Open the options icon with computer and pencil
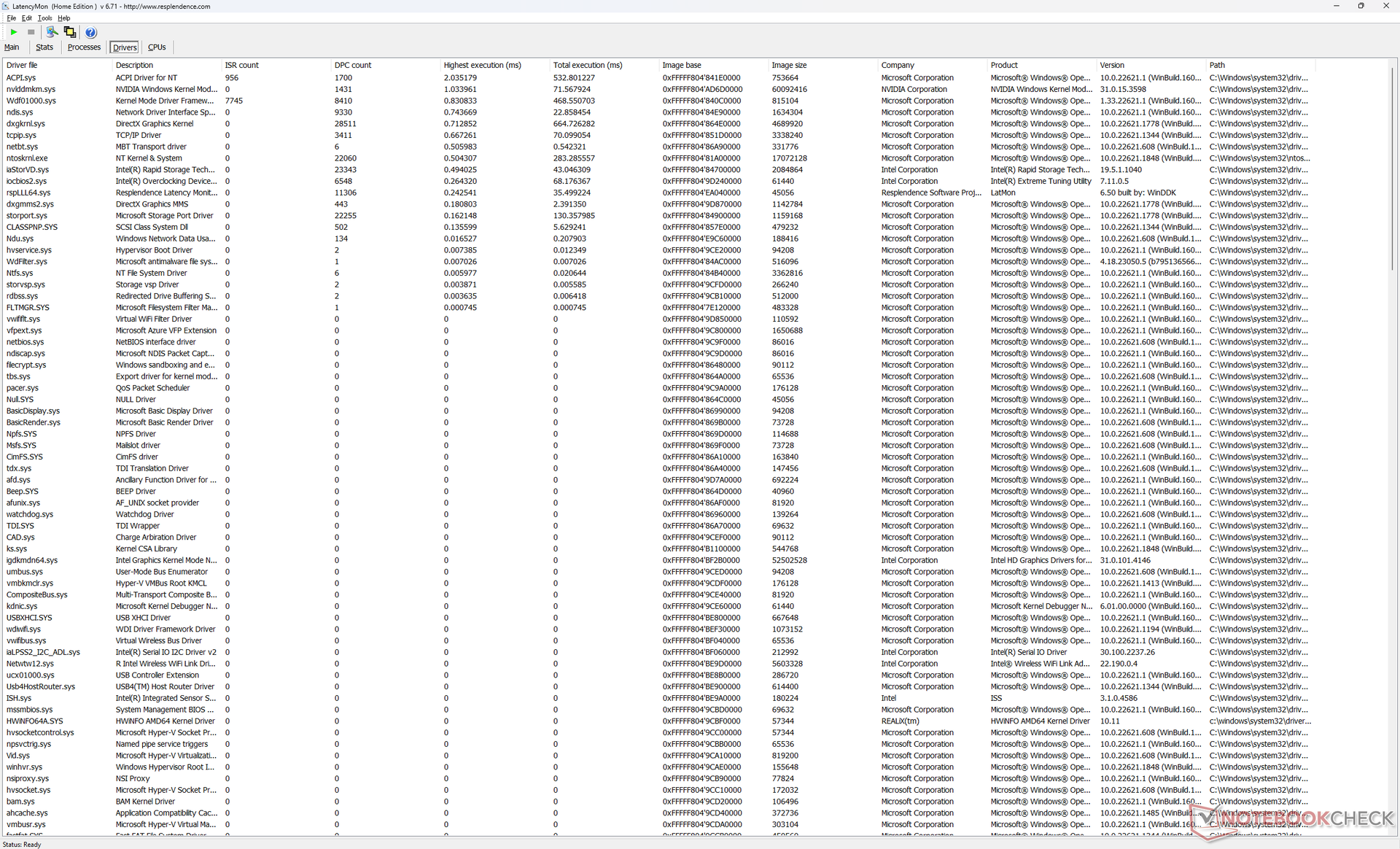 [x=52, y=32]
